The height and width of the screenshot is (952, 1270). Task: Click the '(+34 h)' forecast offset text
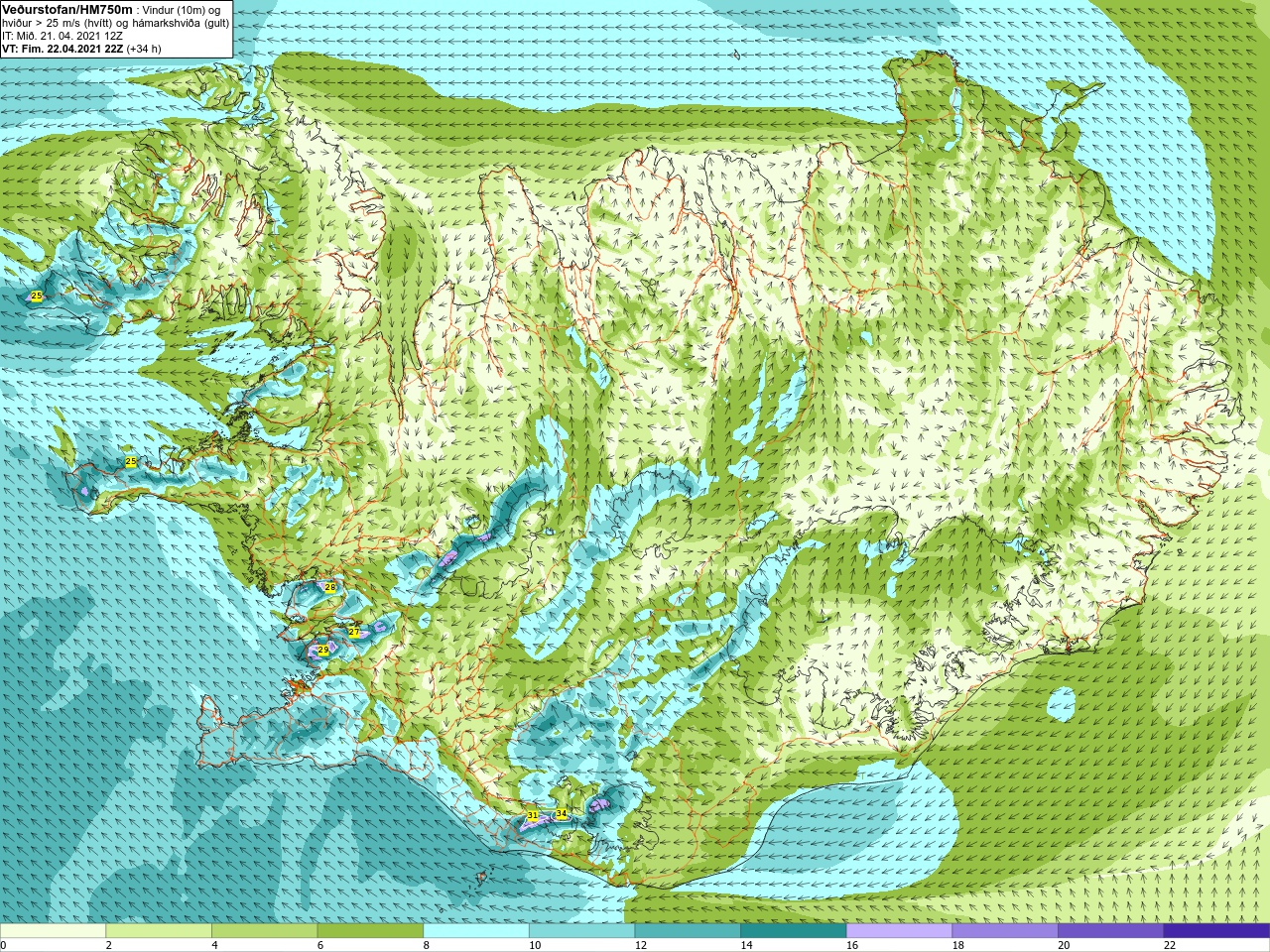144,49
